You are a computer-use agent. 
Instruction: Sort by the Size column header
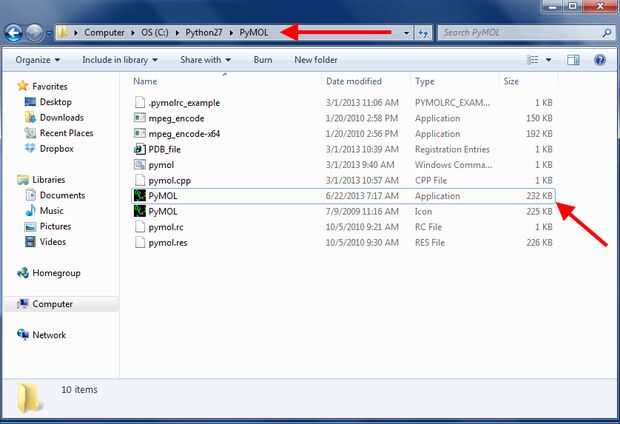511,81
